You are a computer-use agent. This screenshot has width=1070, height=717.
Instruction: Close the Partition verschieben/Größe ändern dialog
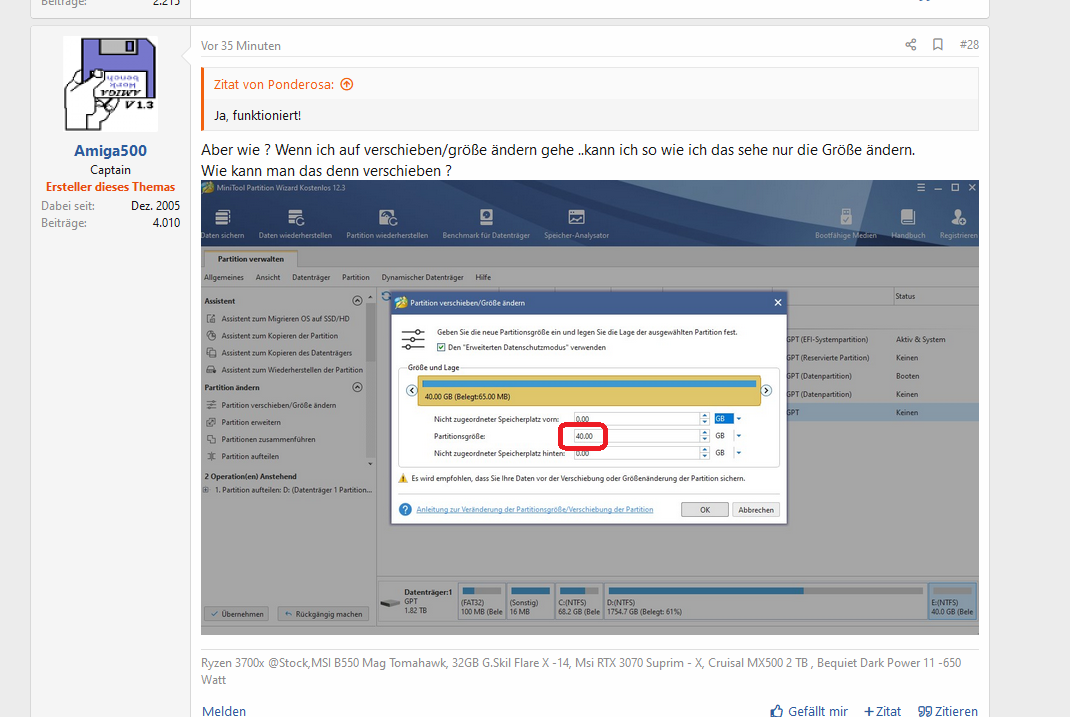[x=778, y=302]
